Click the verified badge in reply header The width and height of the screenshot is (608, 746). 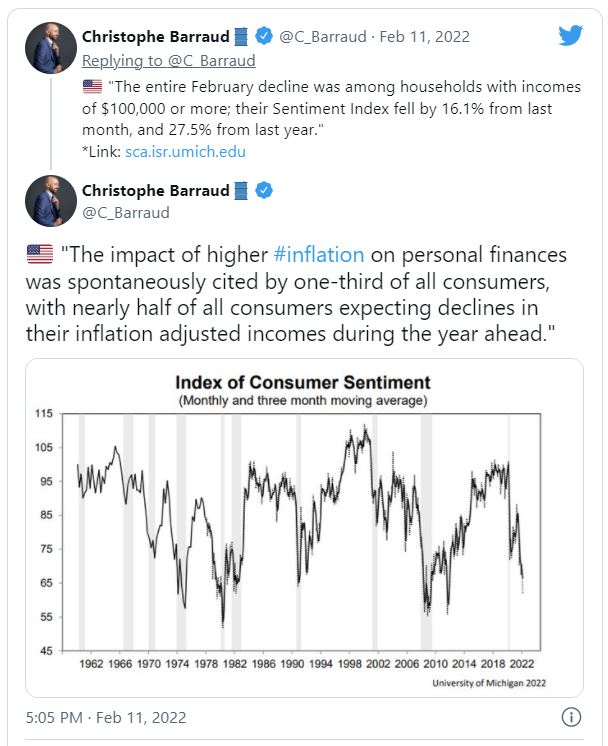click(x=264, y=36)
